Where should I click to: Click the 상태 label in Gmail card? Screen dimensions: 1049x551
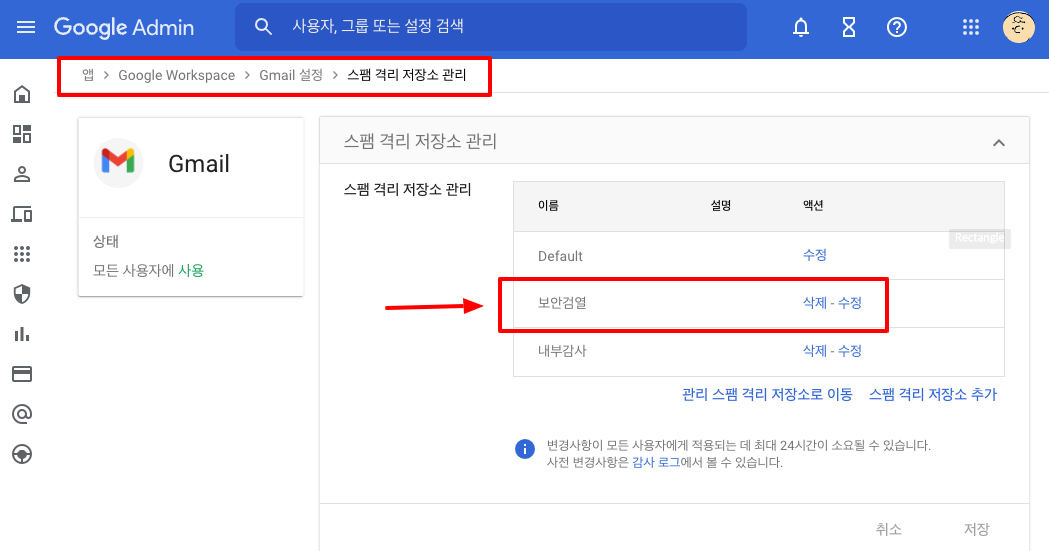pos(106,241)
